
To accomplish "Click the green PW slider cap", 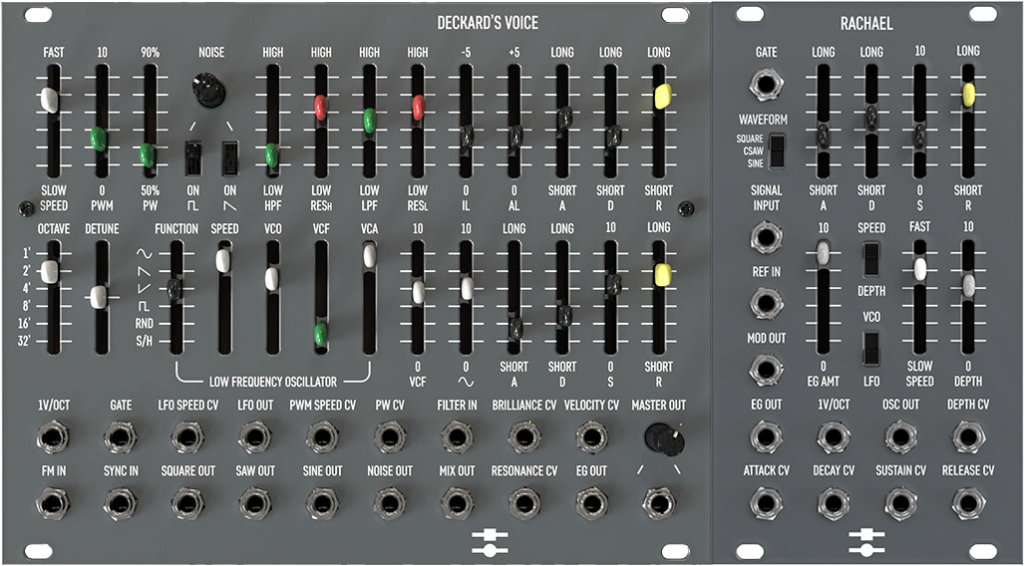I will pos(148,155).
